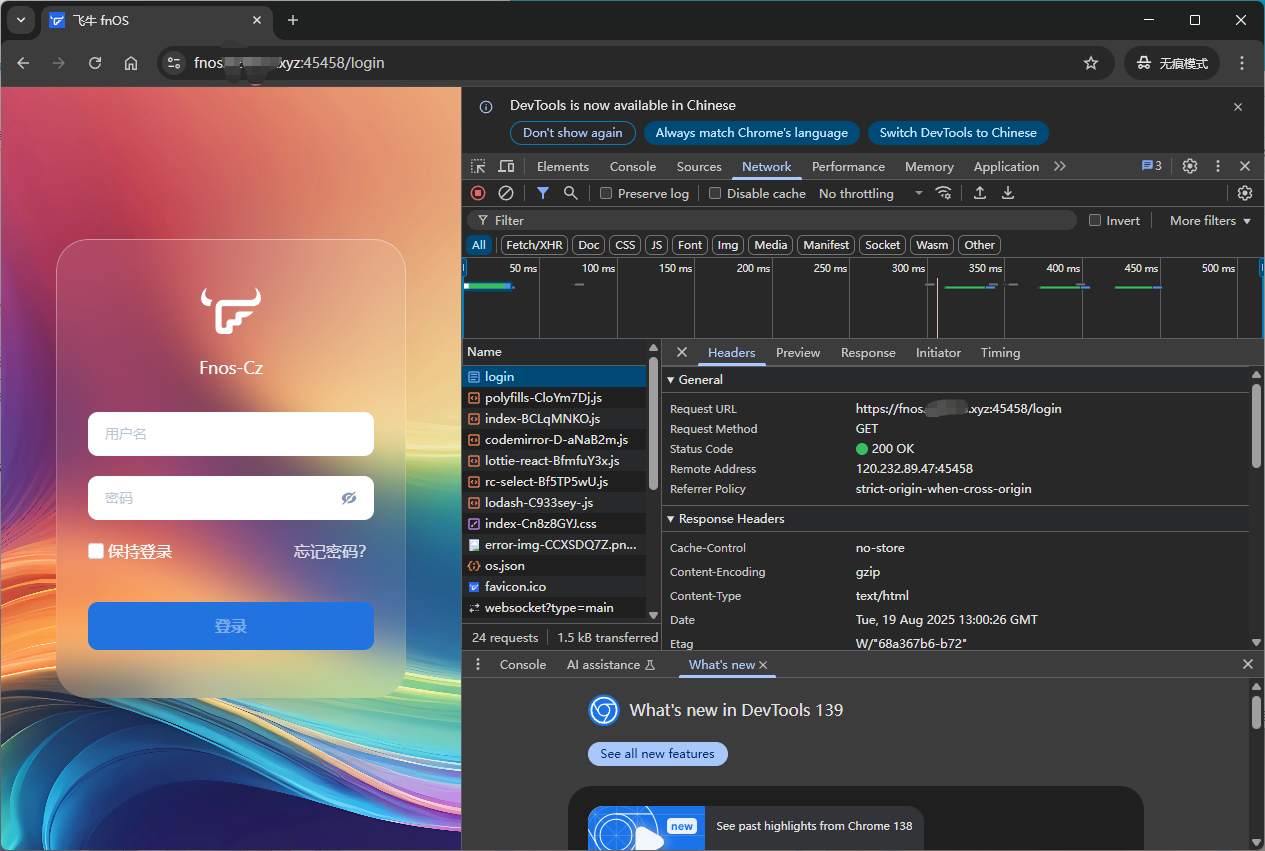Toggle password visibility eye icon

pyautogui.click(x=349, y=498)
